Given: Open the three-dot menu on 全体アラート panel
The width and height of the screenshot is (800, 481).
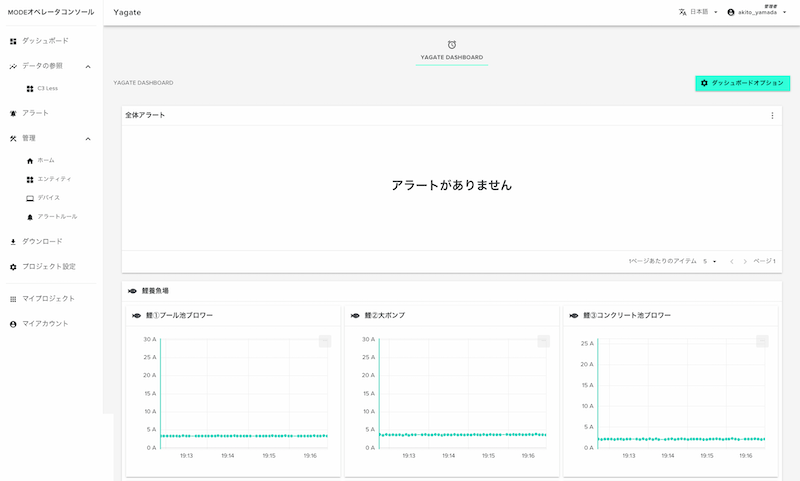Looking at the screenshot, I should coord(772,116).
